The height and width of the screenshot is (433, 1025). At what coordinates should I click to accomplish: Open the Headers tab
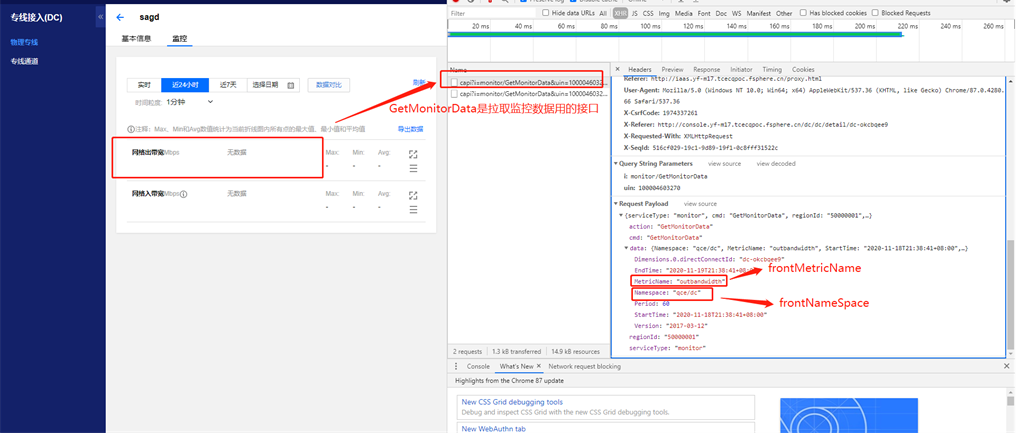click(640, 69)
